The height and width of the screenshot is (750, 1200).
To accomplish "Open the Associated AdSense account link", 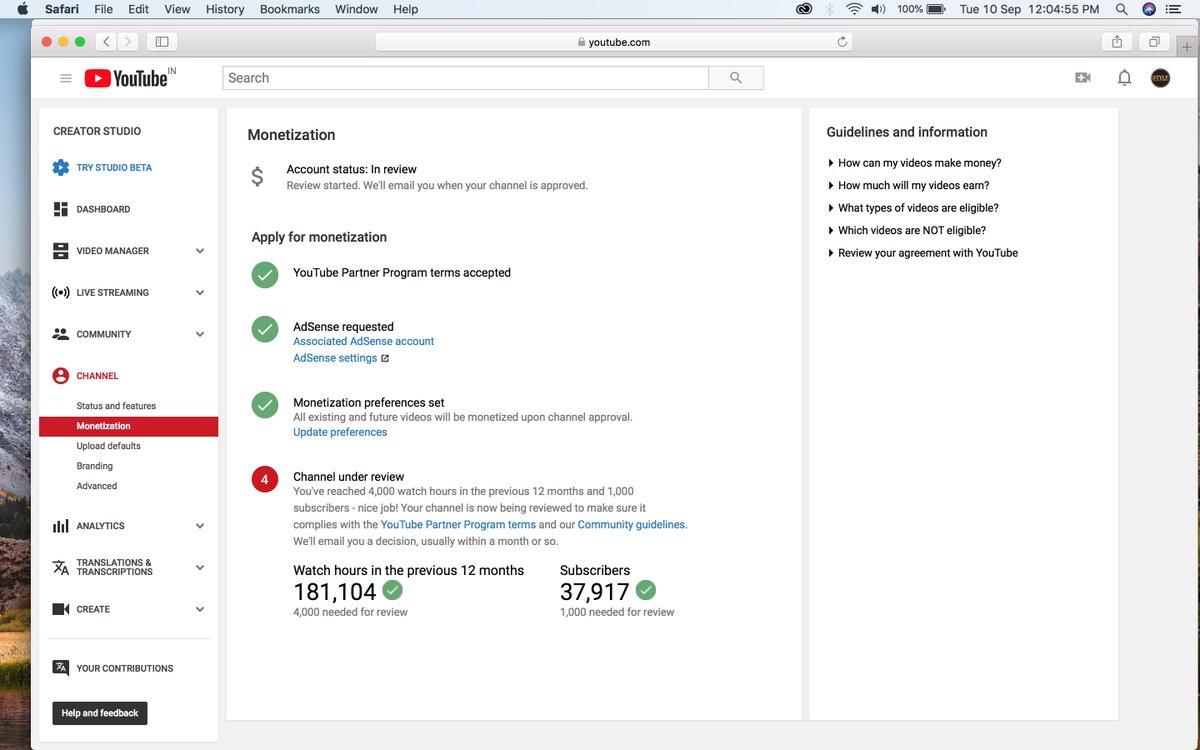I will 364,341.
